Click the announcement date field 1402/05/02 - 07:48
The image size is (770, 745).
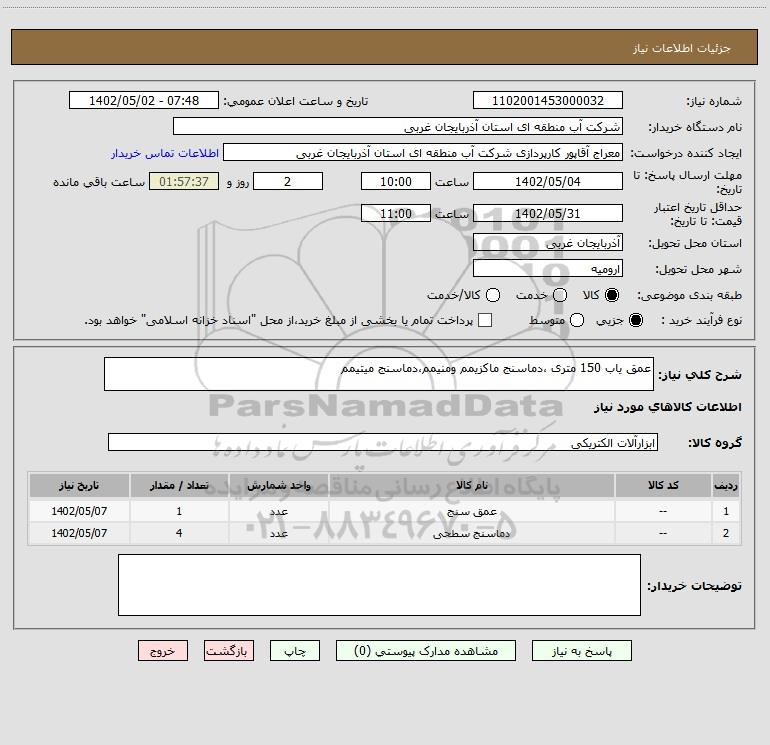(x=144, y=100)
